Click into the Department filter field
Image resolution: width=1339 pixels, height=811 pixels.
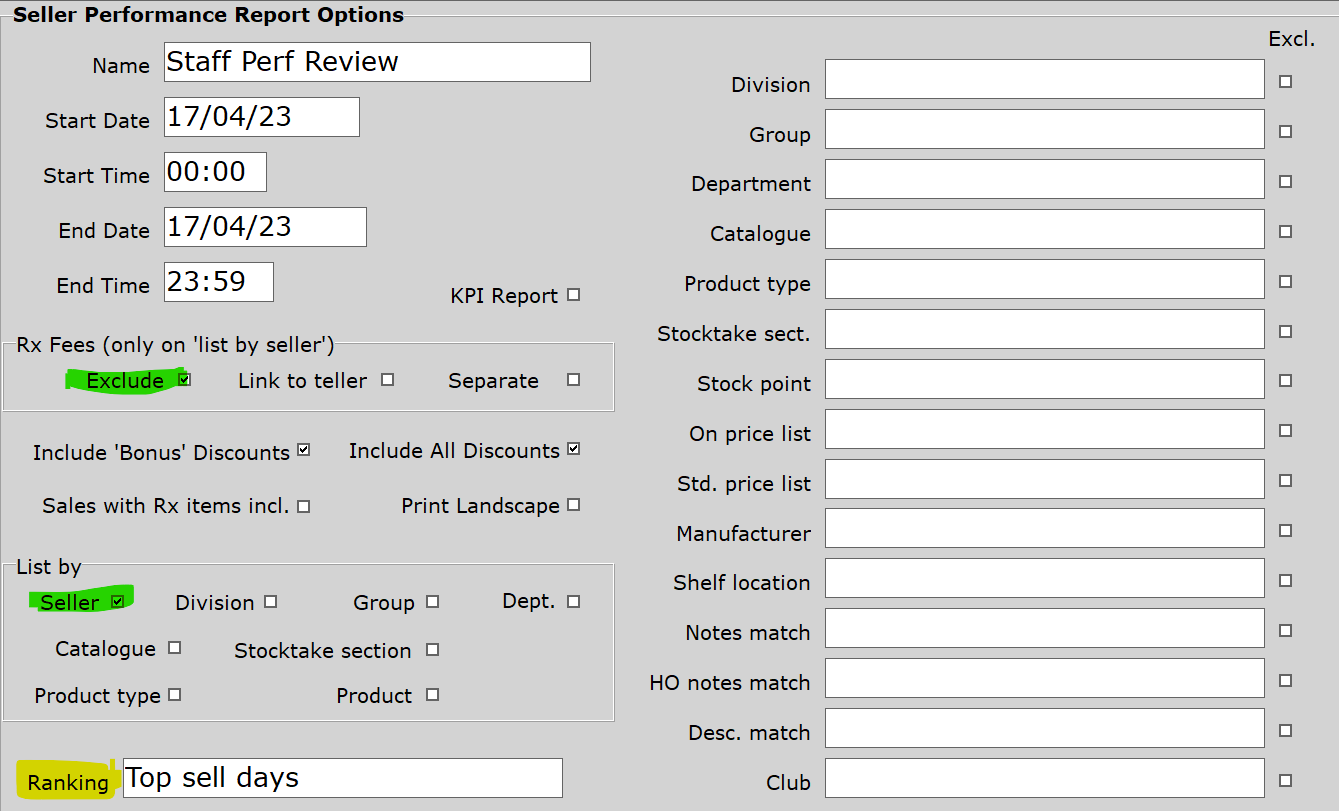1044,180
